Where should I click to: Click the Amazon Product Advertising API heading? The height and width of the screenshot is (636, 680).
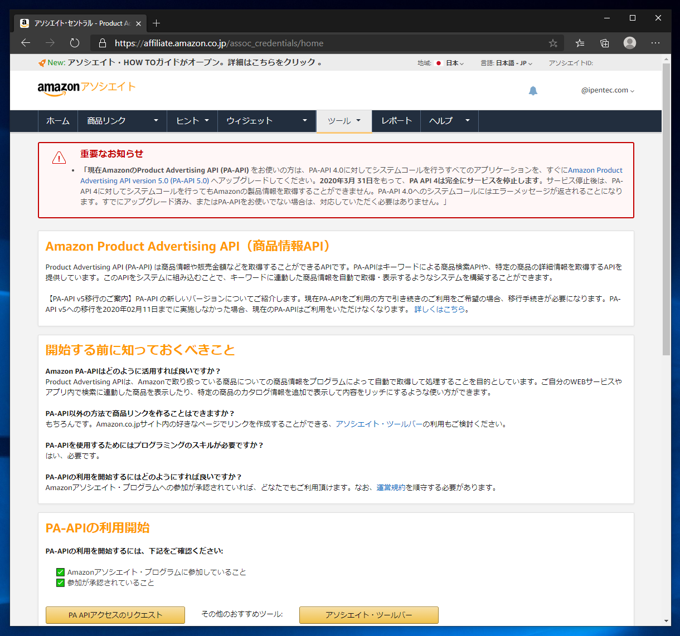pyautogui.click(x=189, y=246)
